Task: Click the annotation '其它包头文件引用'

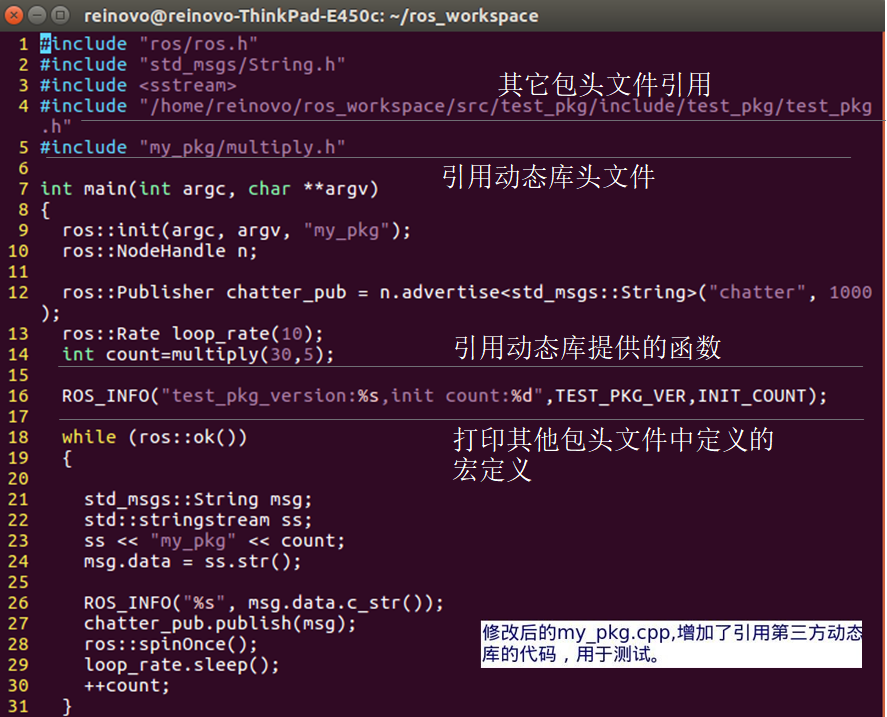Action: pyautogui.click(x=604, y=85)
